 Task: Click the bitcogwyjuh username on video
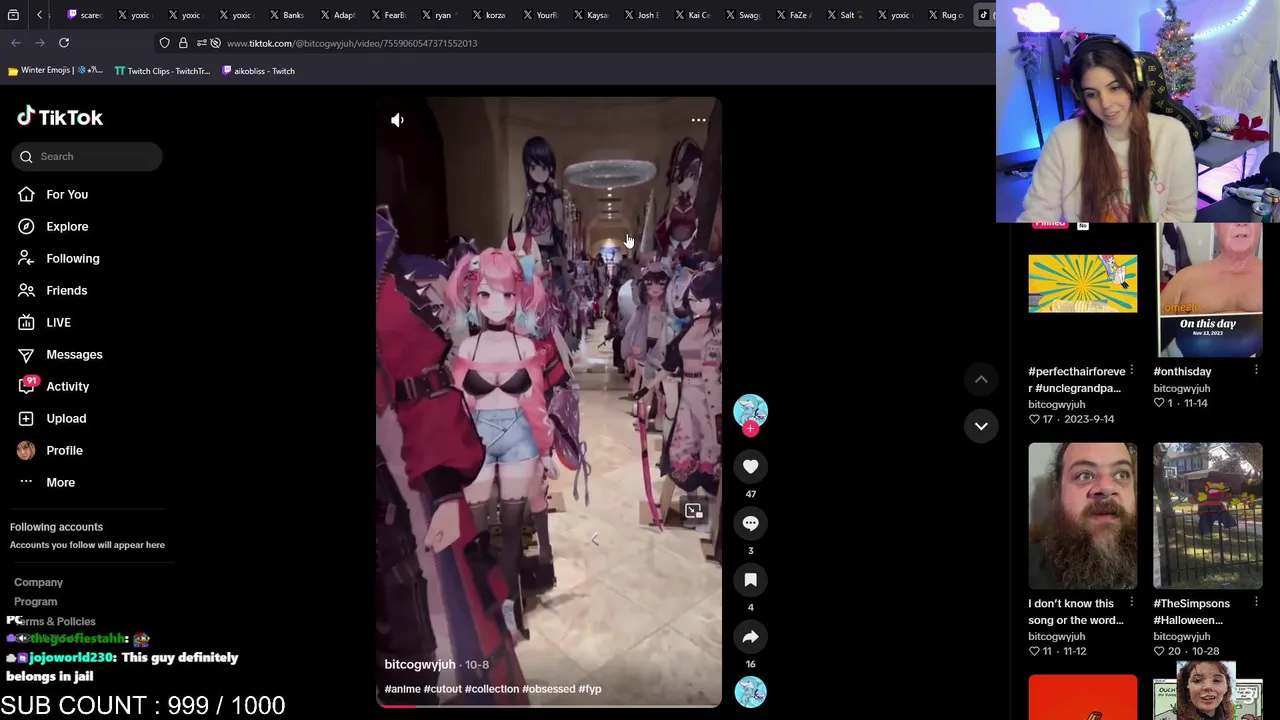pyautogui.click(x=420, y=664)
